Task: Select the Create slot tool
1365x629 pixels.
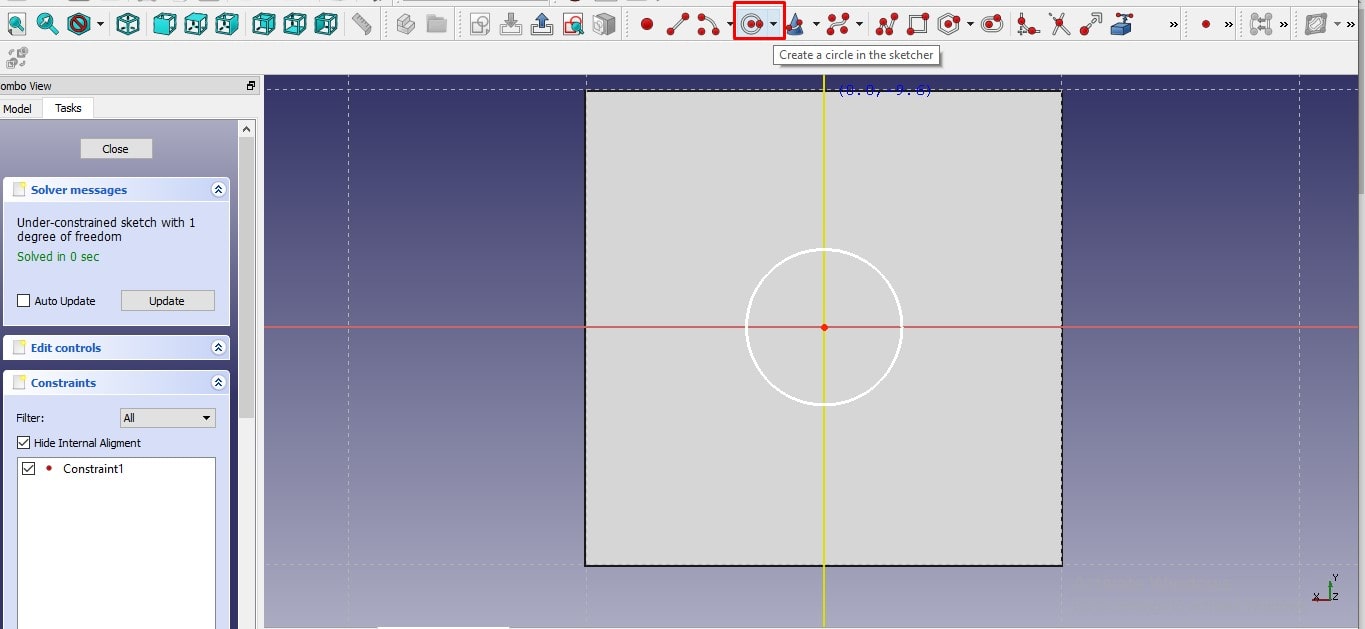Action: point(992,23)
